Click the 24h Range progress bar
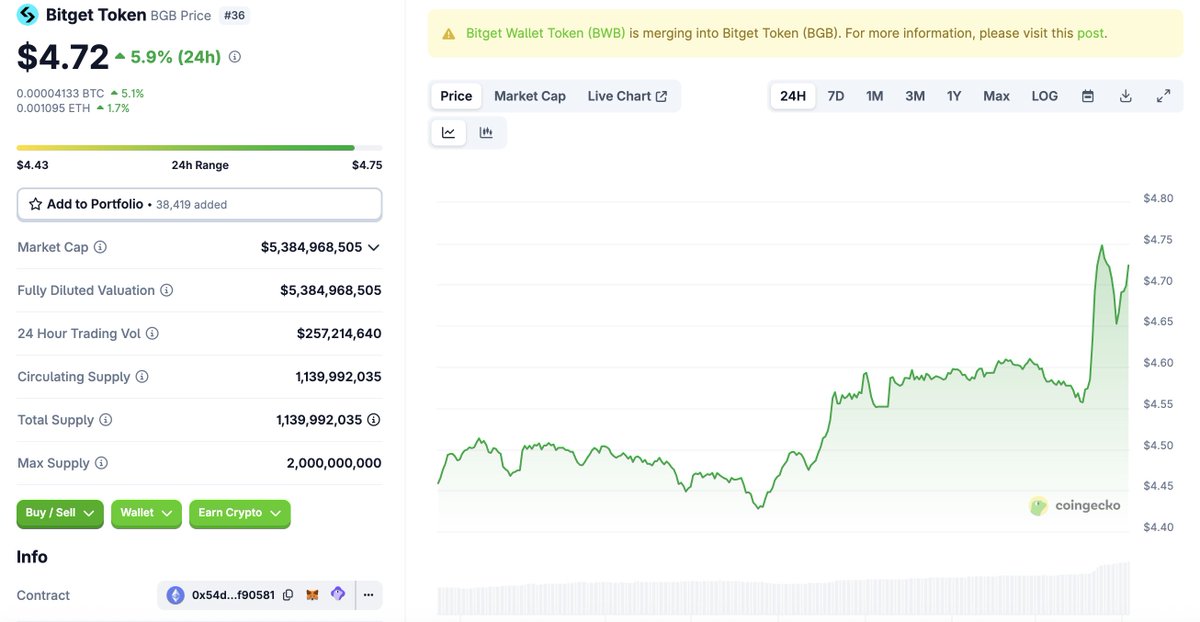 tap(199, 148)
